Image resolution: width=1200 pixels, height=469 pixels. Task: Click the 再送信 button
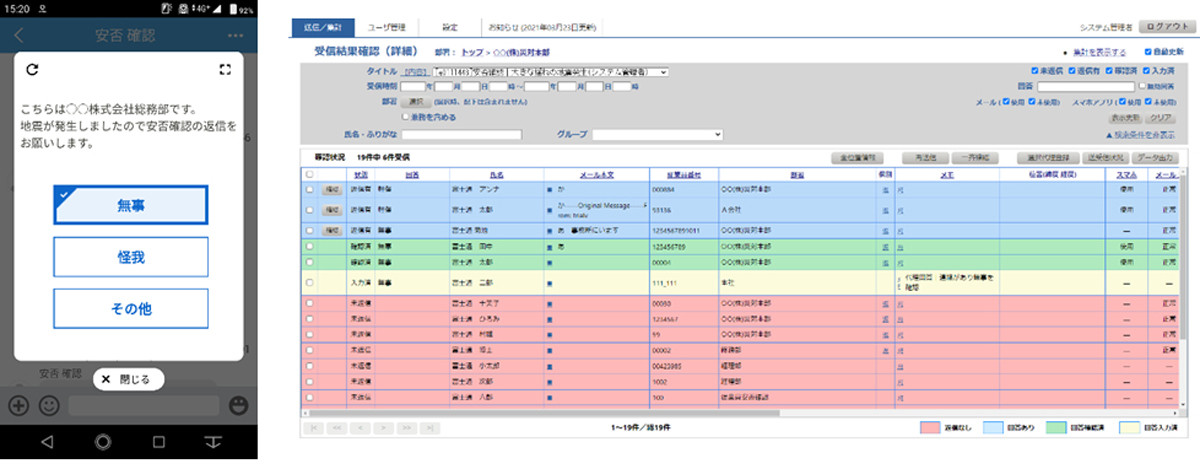coord(923,158)
